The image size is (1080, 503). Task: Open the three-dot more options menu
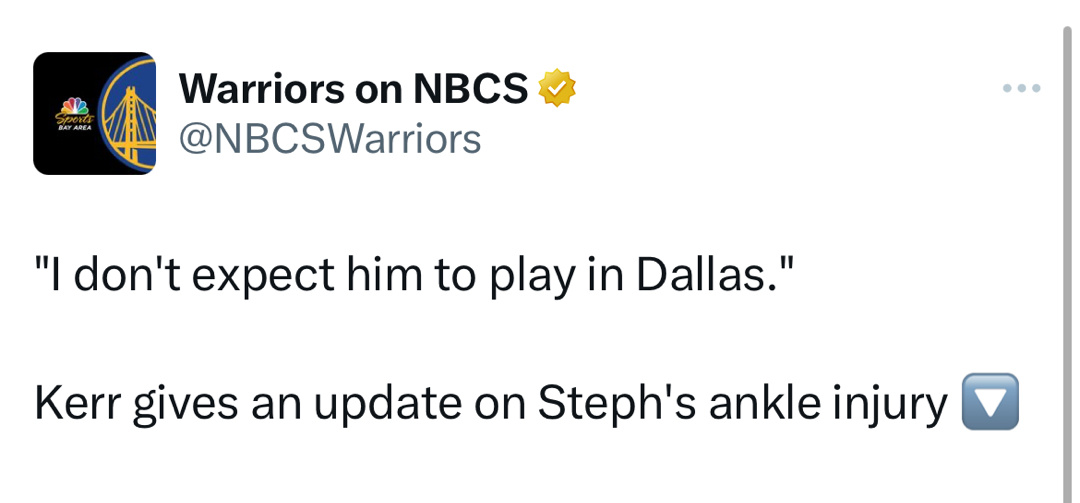tap(1022, 89)
